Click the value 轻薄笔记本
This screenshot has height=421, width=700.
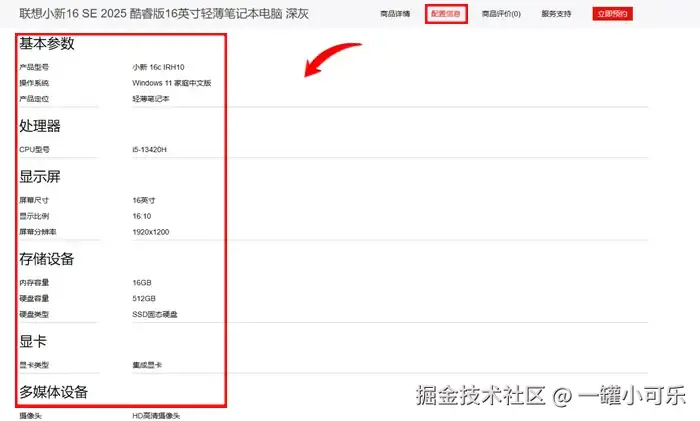click(151, 99)
